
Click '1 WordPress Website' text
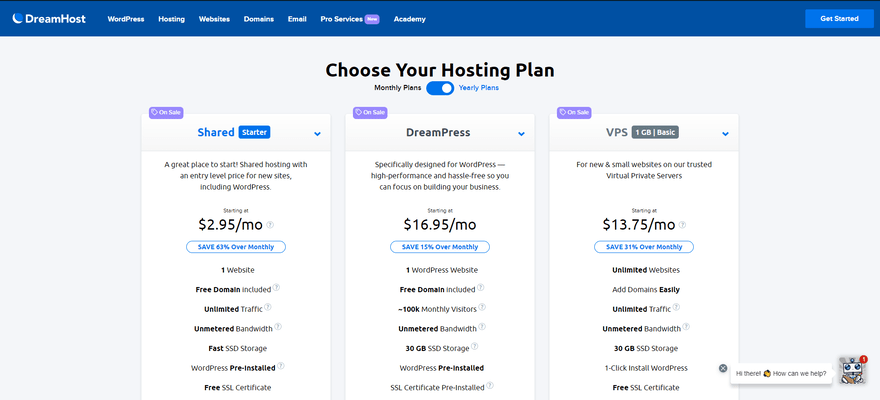point(442,270)
